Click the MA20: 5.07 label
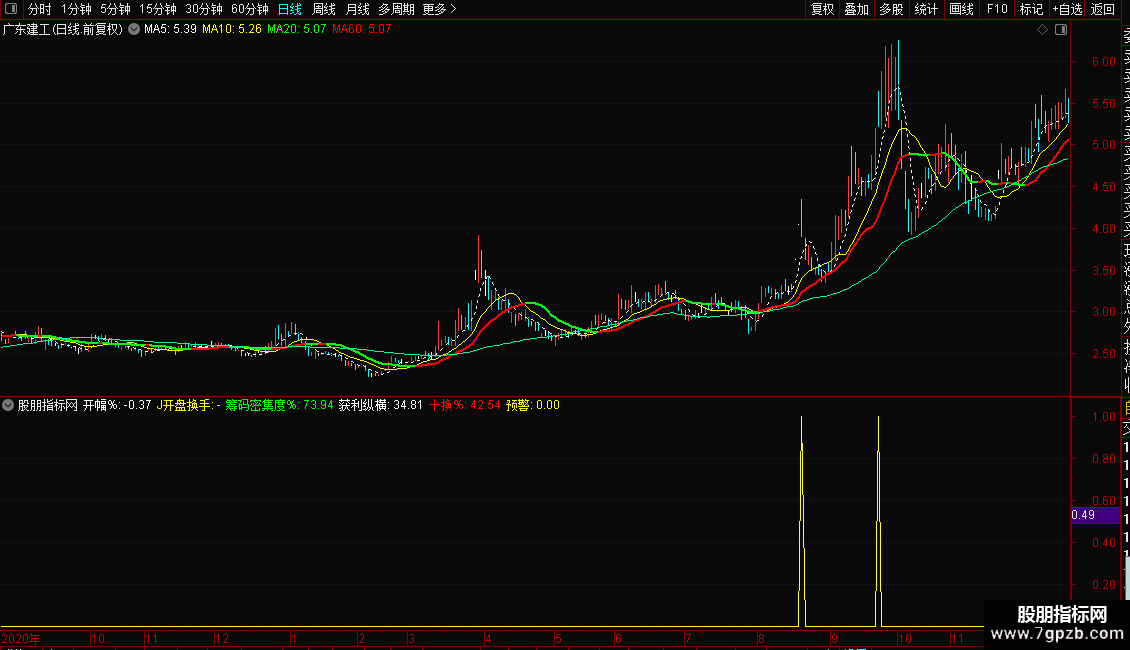The height and width of the screenshot is (650, 1130). 296,30
